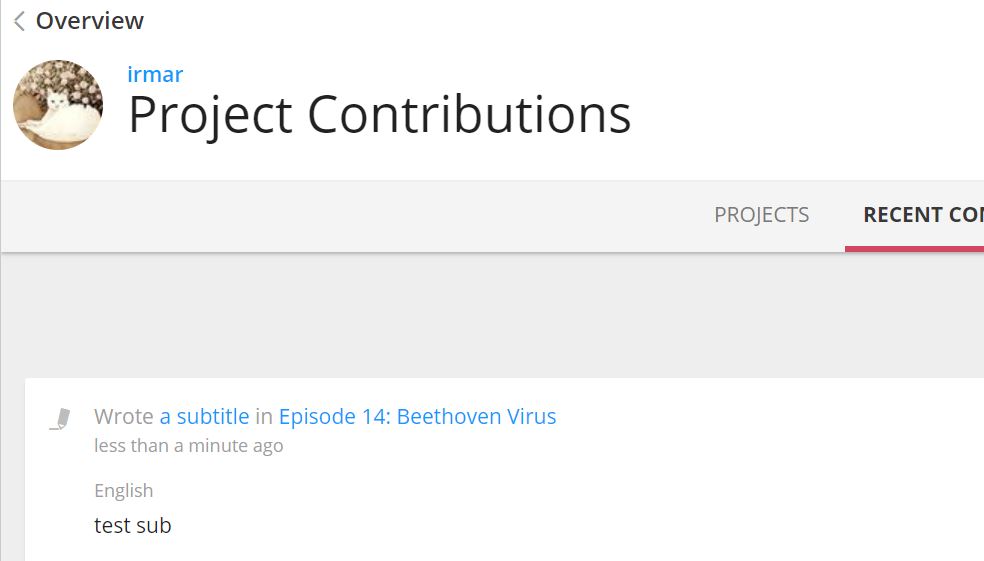Click the 'less than a minute ago' timestamp

[188, 446]
